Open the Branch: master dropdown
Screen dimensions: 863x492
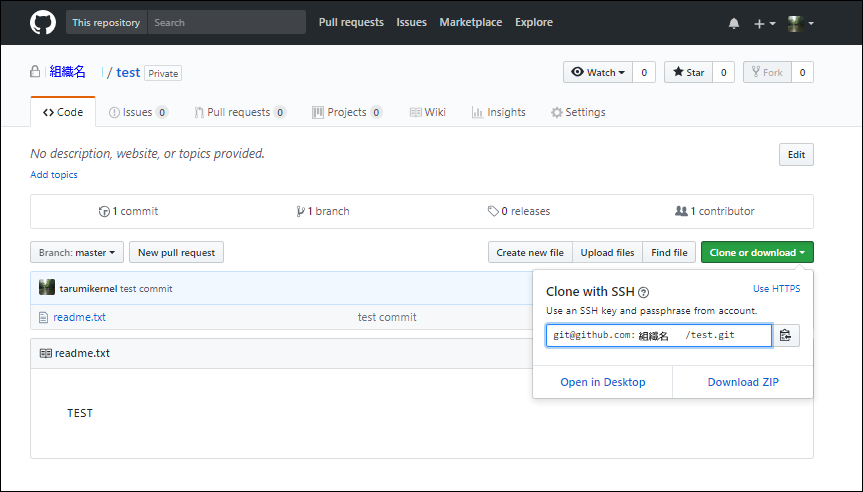pos(77,253)
